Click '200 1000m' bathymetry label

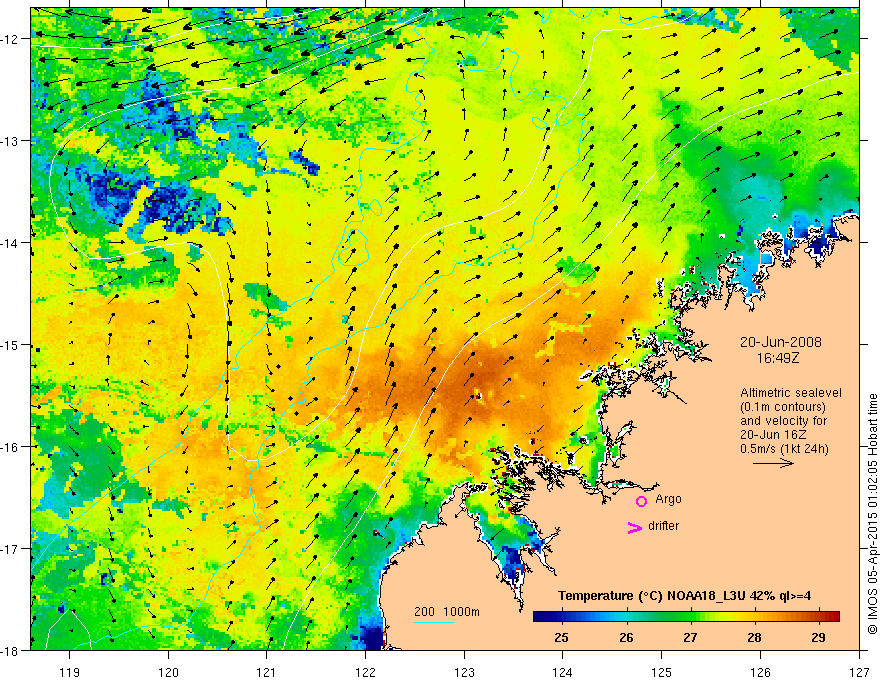(x=447, y=612)
